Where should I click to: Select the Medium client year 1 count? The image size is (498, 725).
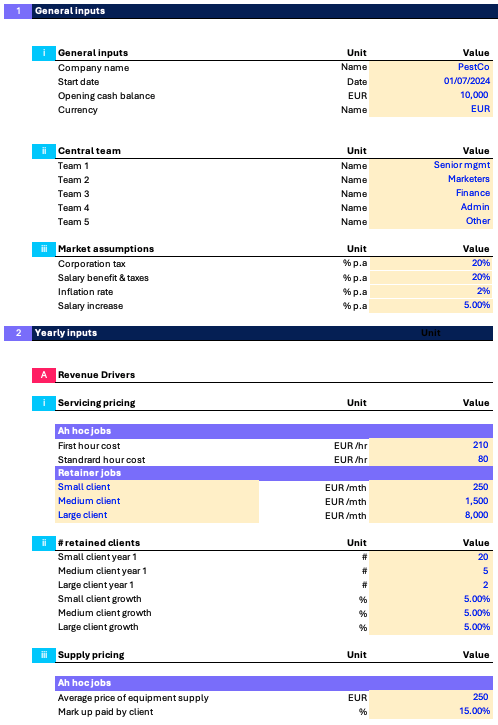(430, 571)
